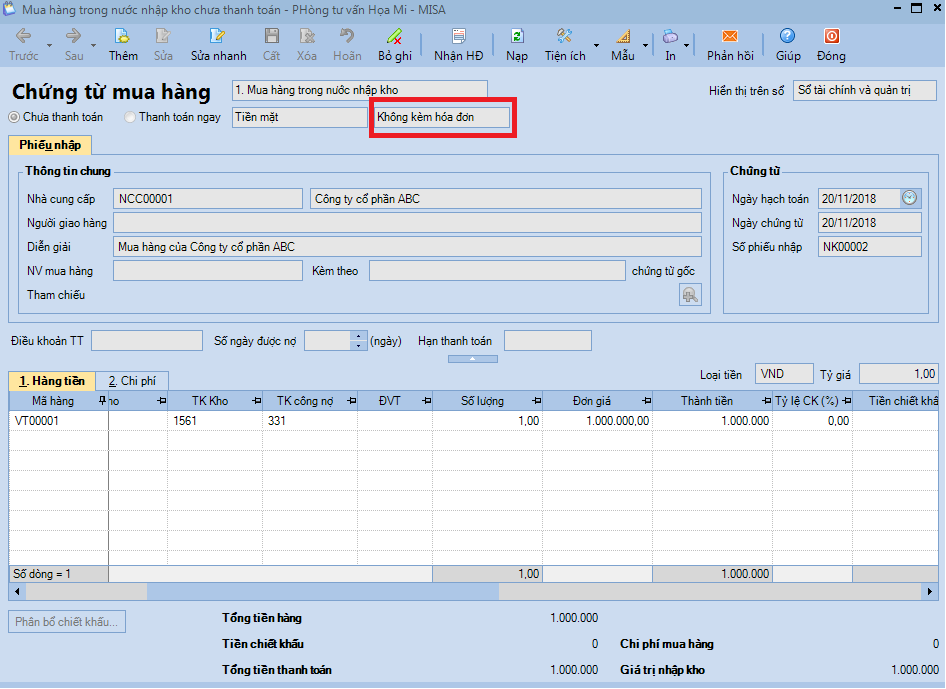The width and height of the screenshot is (946, 689).
Task: Collapse header section with up-arrow bar
Action: 473,358
